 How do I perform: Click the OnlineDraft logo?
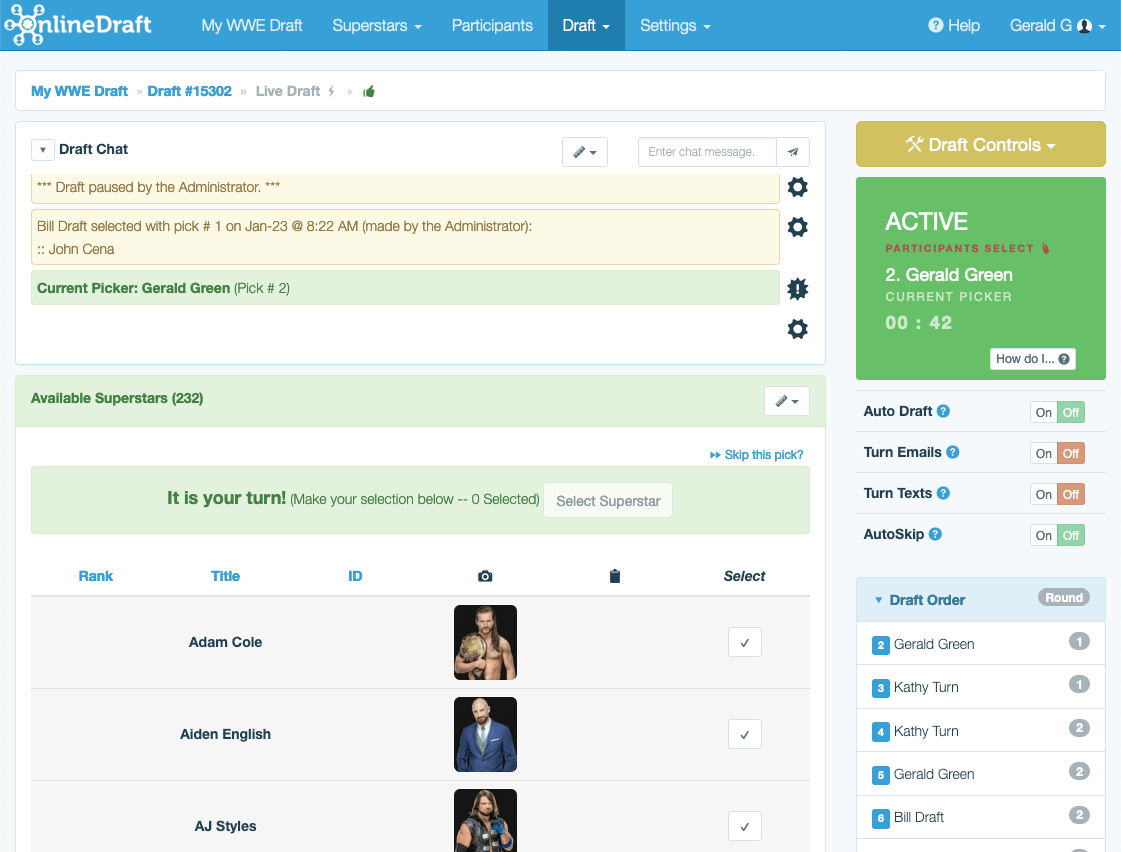pyautogui.click(x=78, y=25)
